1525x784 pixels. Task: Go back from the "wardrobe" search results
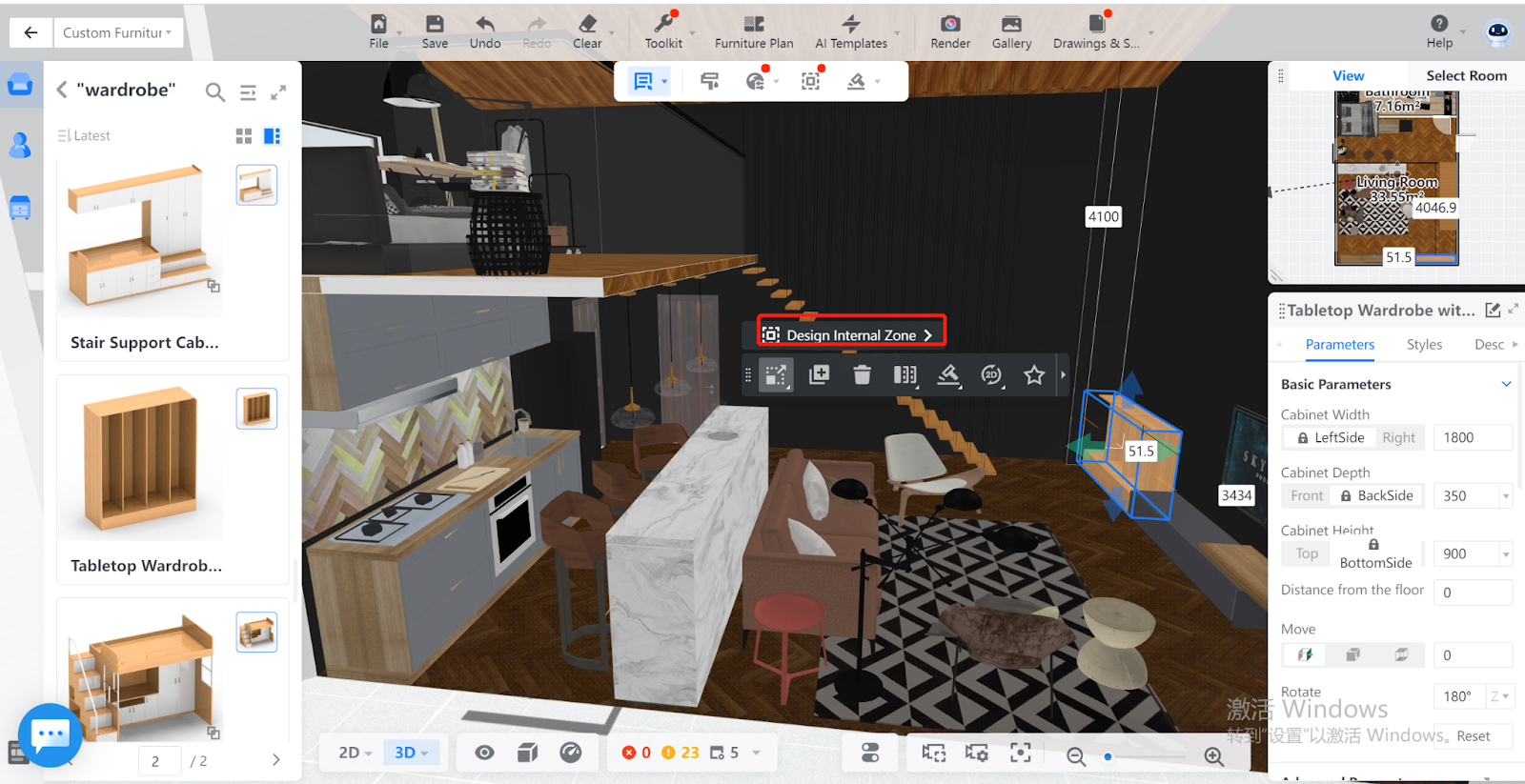(x=62, y=90)
